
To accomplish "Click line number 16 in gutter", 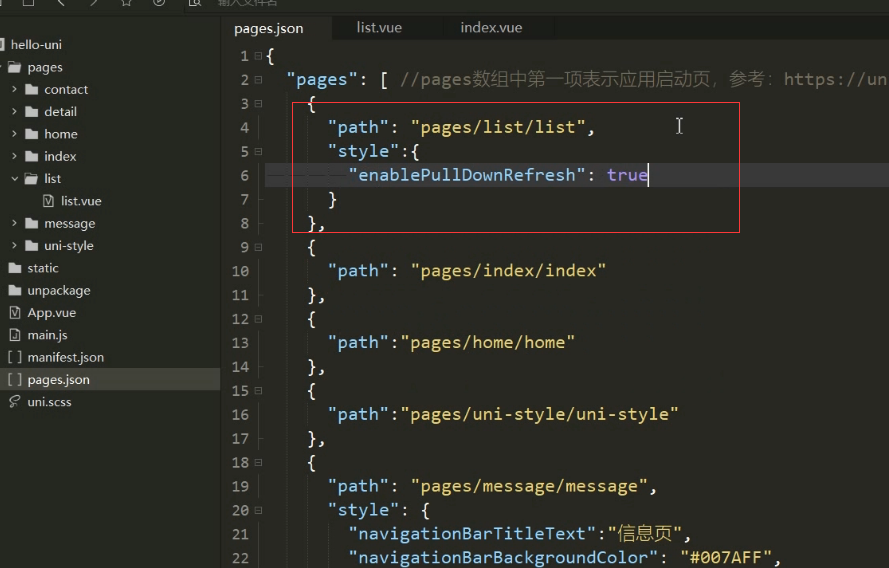I will coord(240,415).
